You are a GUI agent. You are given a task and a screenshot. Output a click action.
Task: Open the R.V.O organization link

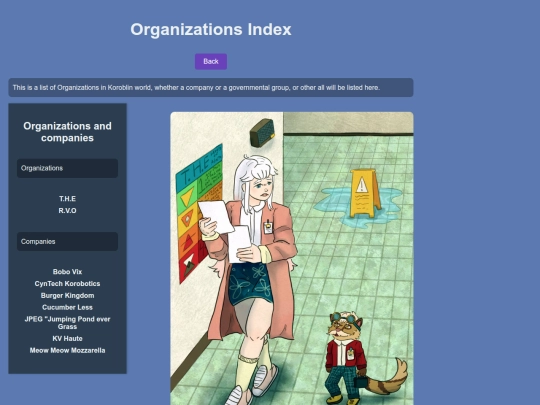(x=68, y=210)
